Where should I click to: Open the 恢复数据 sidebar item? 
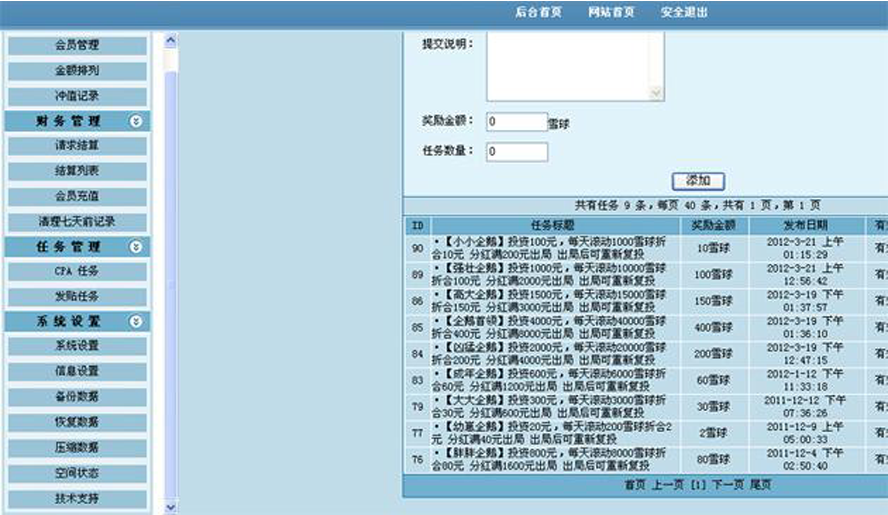click(77, 422)
